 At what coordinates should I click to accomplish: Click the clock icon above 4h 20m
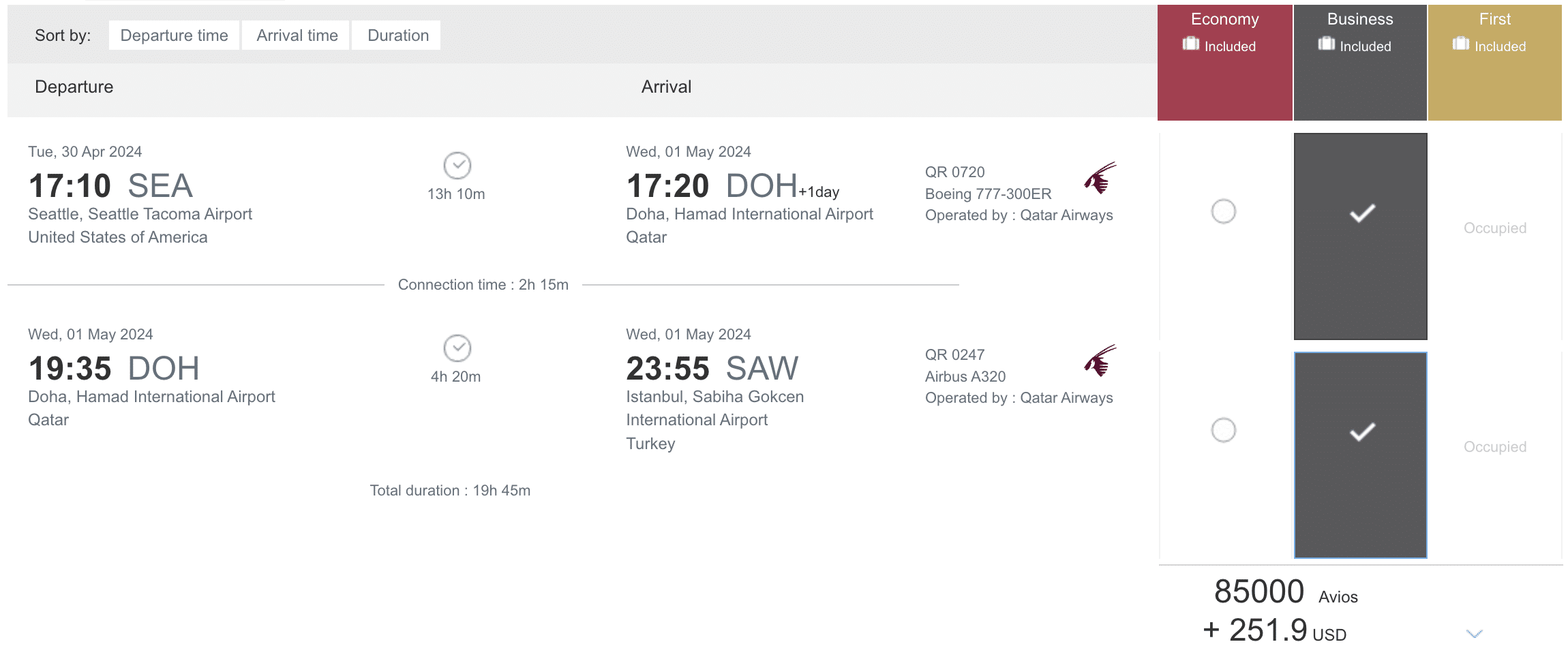pos(457,348)
